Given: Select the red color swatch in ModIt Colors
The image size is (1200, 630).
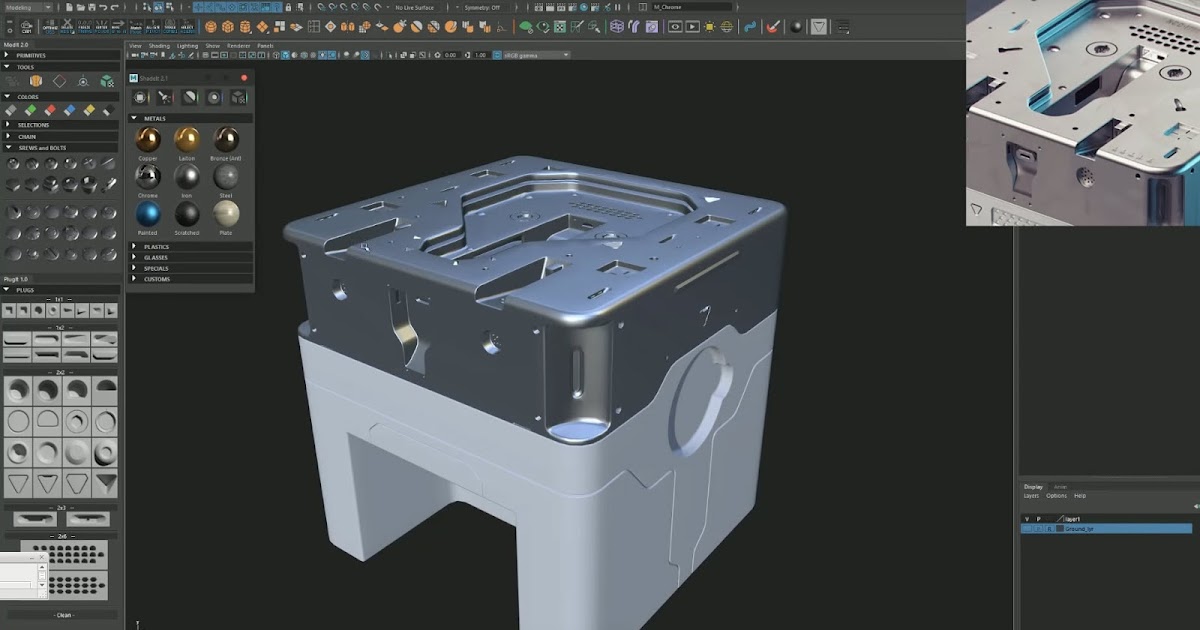Looking at the screenshot, I should [x=49, y=110].
